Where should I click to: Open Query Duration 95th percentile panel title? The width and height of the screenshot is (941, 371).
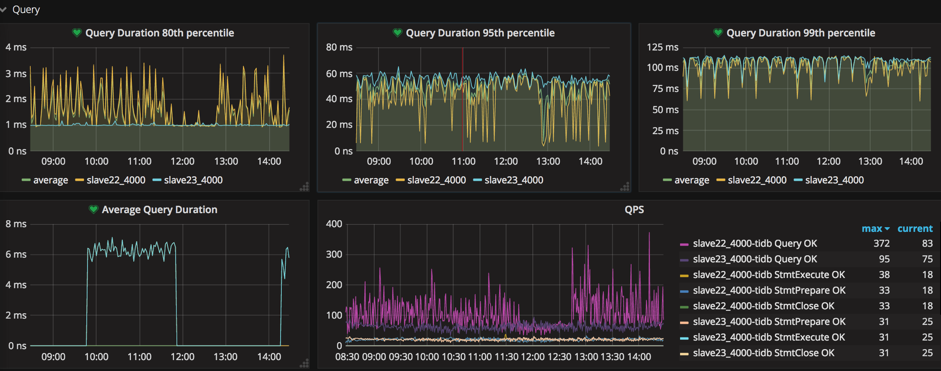(480, 33)
